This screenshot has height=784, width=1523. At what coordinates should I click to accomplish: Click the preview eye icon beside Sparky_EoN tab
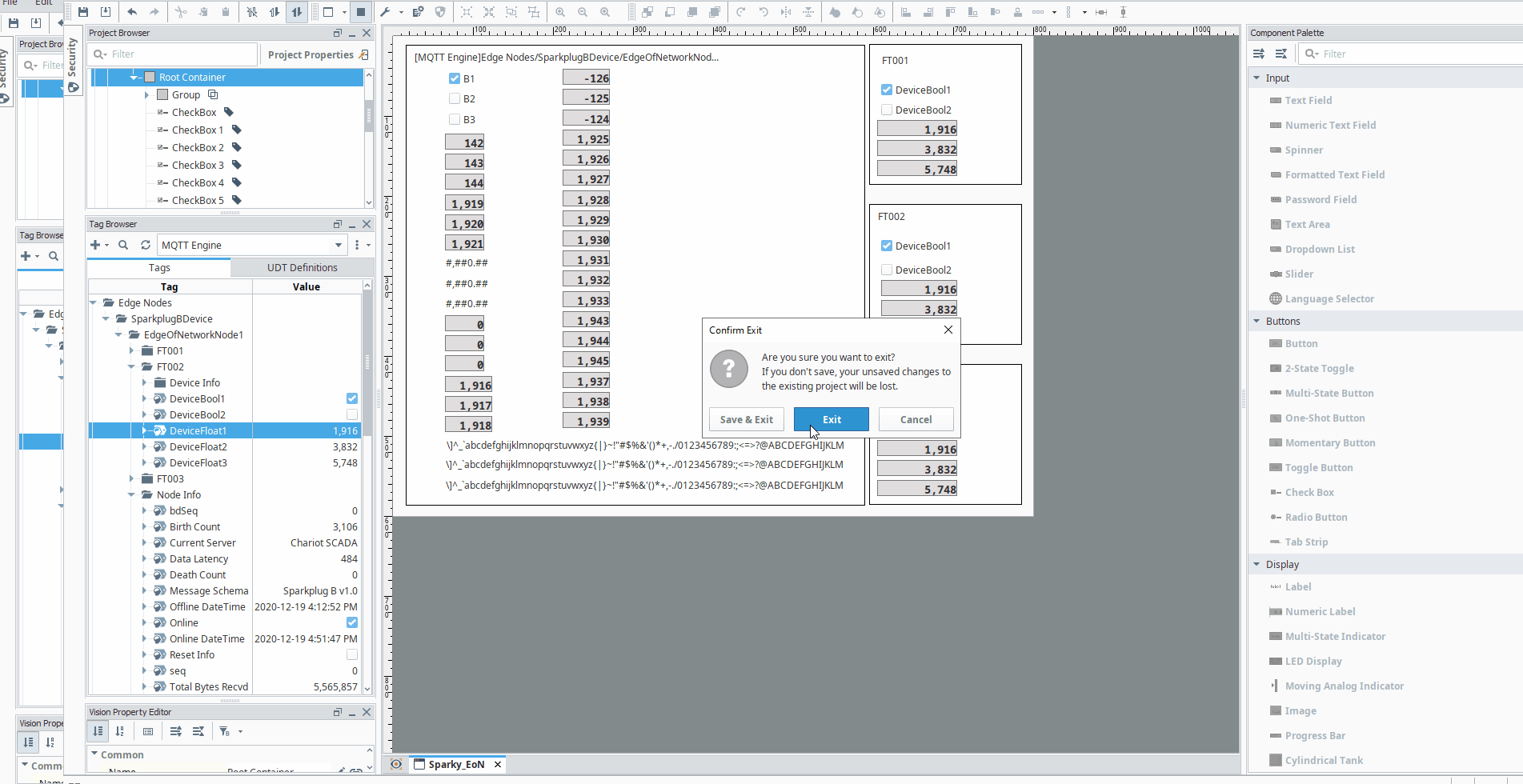pos(396,764)
